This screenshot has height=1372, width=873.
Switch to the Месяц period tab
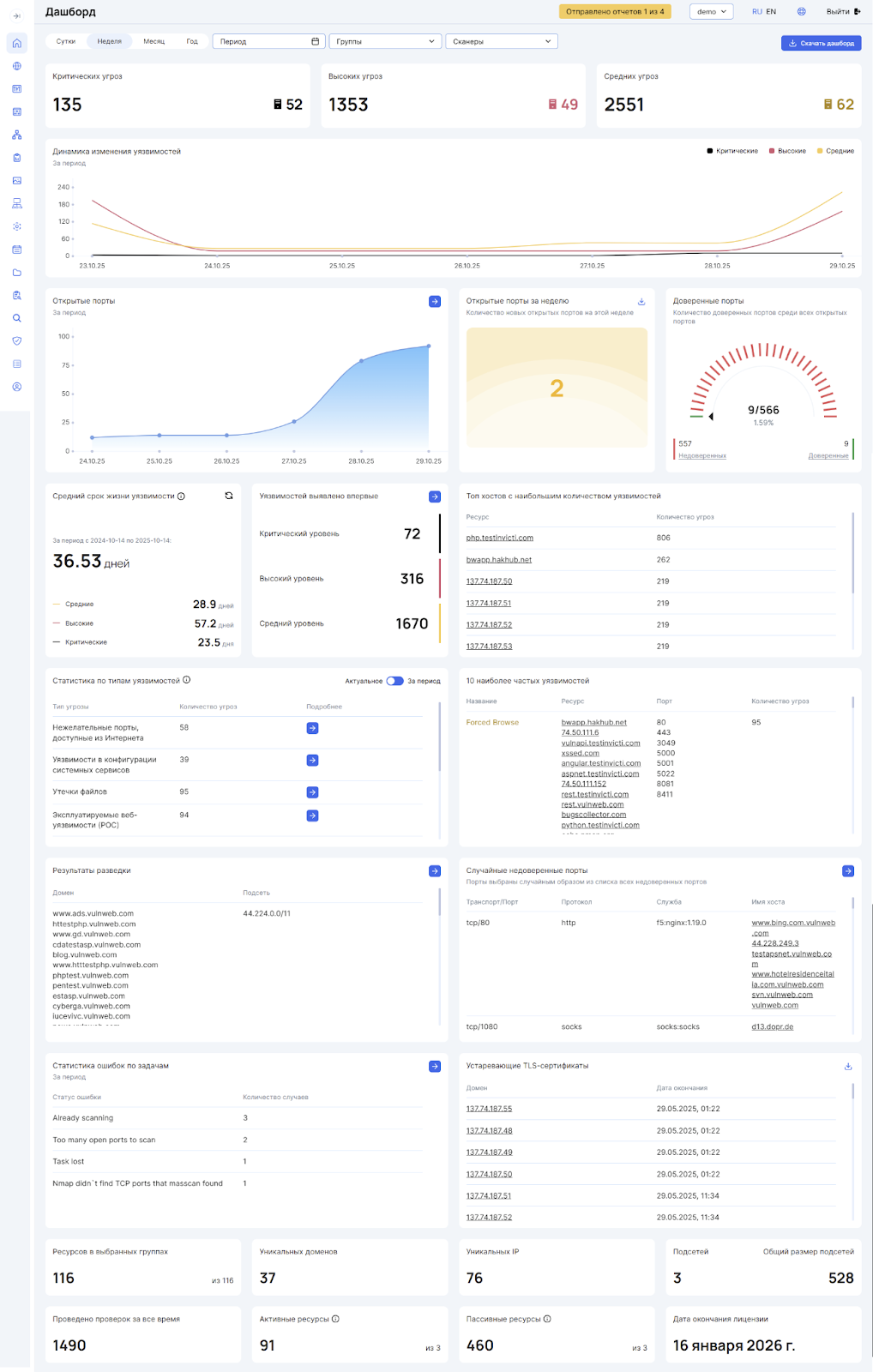click(x=154, y=41)
